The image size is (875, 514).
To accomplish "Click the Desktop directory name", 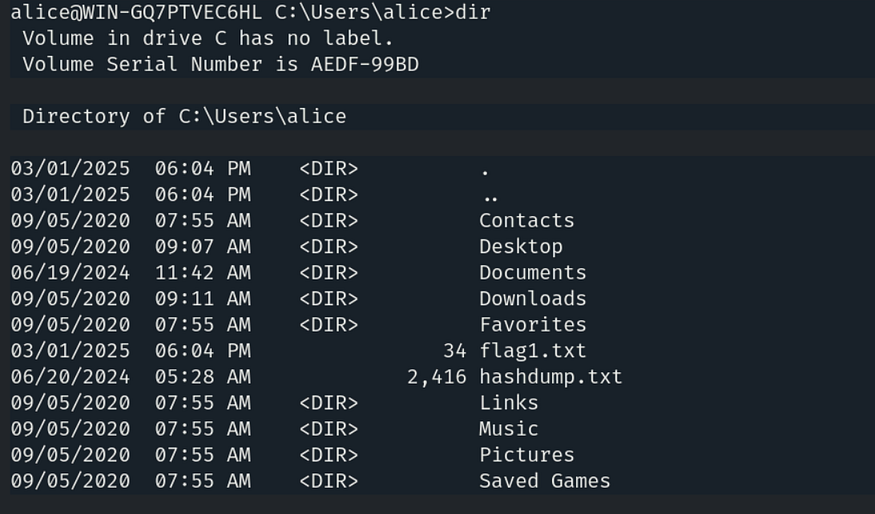I will [520, 247].
